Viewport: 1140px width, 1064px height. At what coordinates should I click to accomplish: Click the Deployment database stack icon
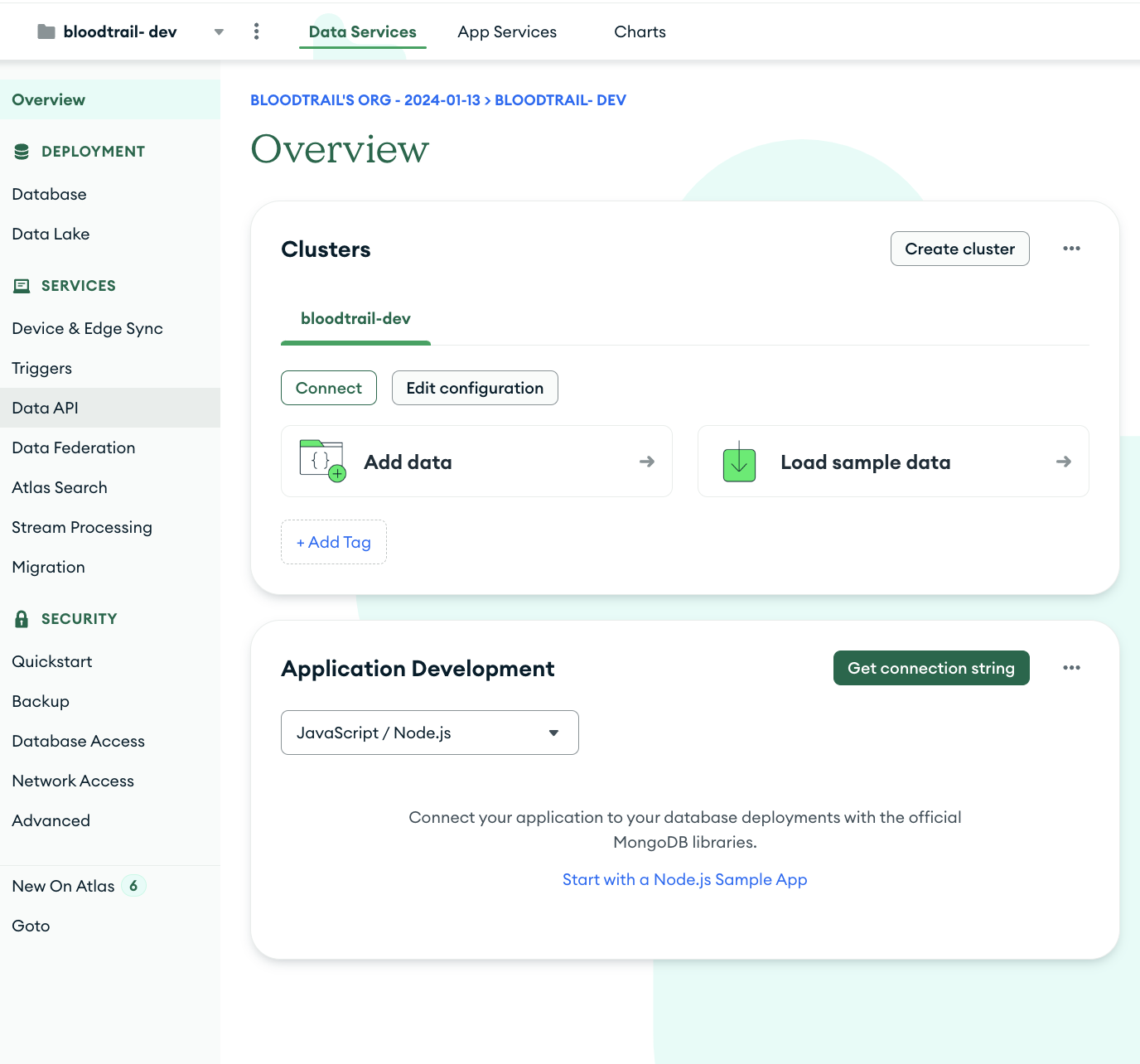22,152
